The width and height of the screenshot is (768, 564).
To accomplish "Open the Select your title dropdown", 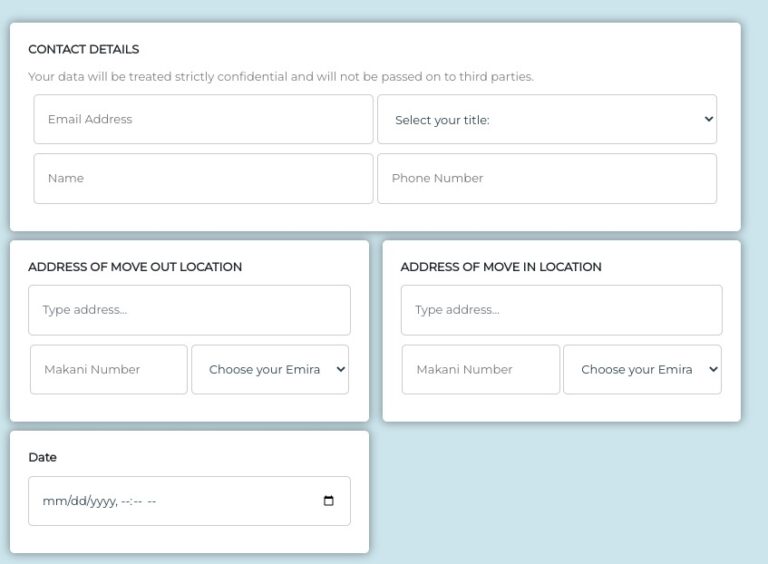I will (x=547, y=119).
